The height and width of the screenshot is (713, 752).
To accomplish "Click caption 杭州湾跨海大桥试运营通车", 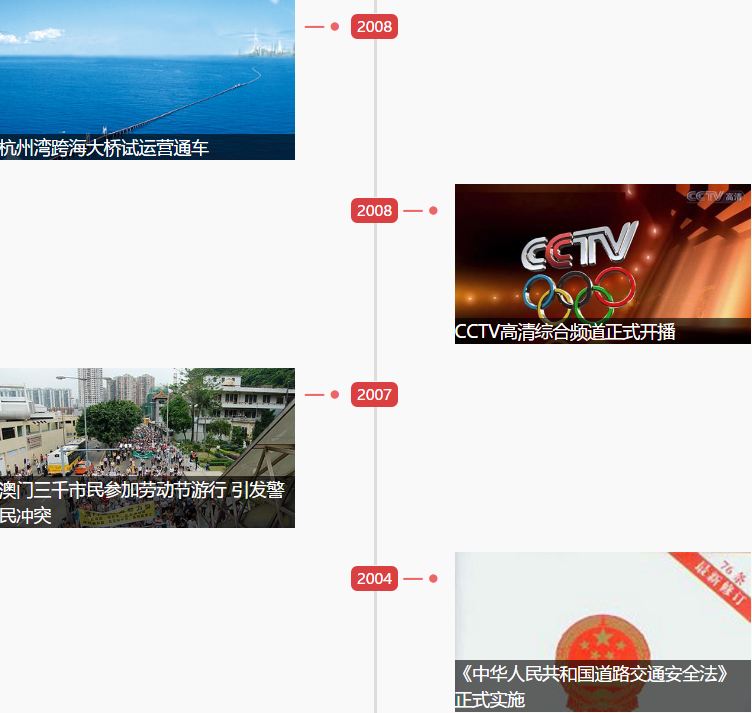I will [104, 148].
